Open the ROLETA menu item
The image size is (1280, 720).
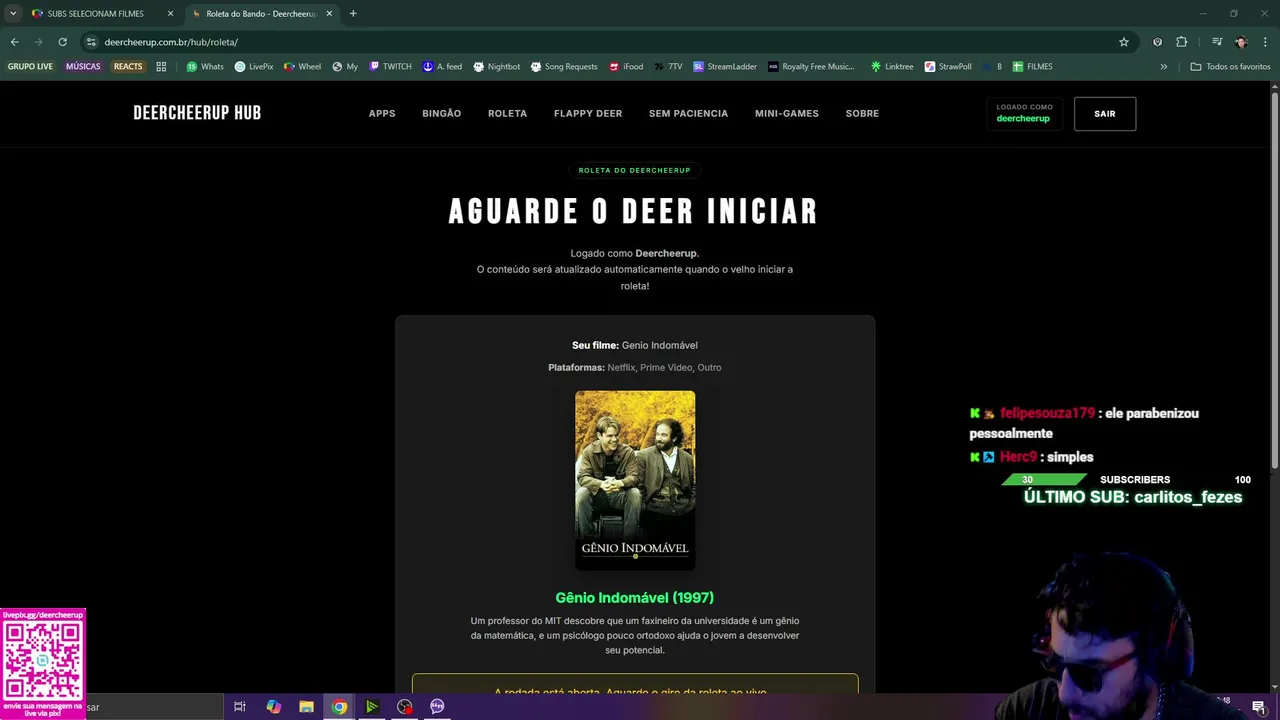[x=507, y=114]
